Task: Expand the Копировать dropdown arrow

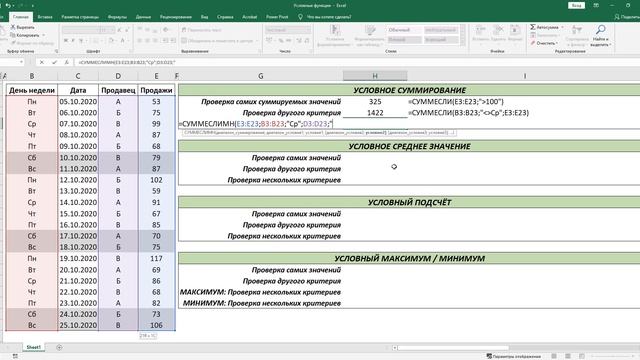Action: point(44,35)
